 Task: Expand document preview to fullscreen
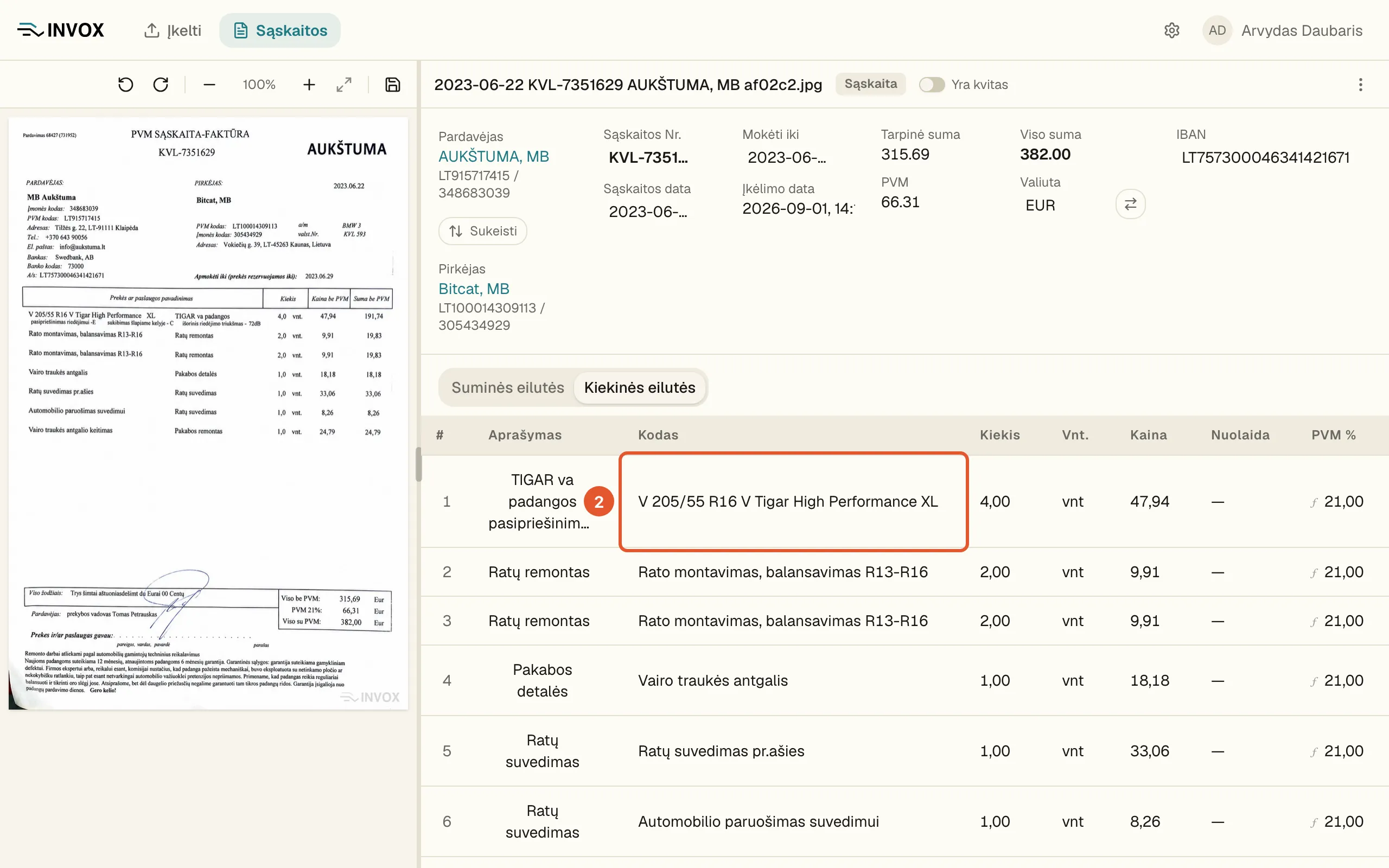[344, 85]
